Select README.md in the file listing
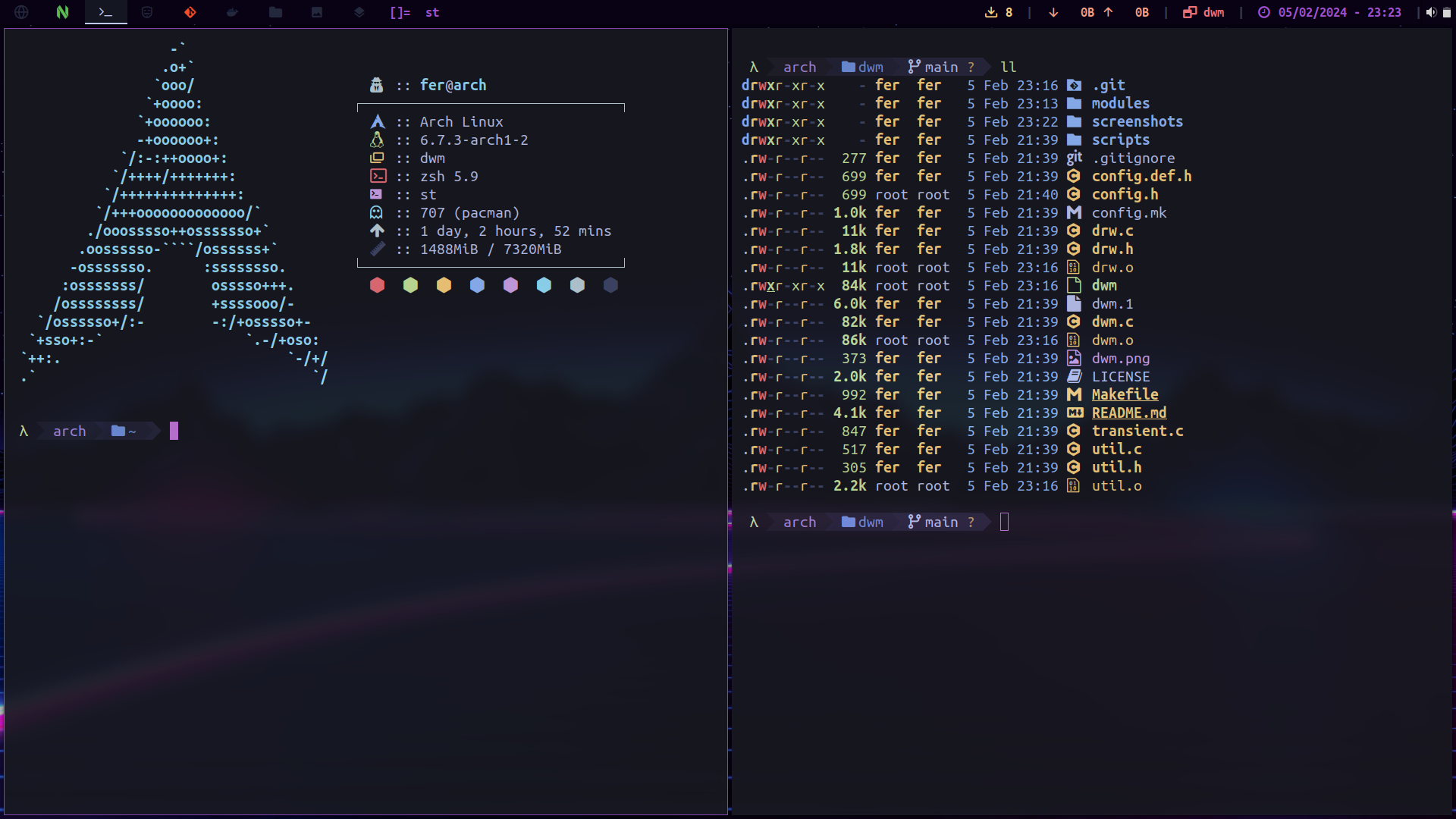This screenshot has width=1456, height=819. pyautogui.click(x=1128, y=413)
